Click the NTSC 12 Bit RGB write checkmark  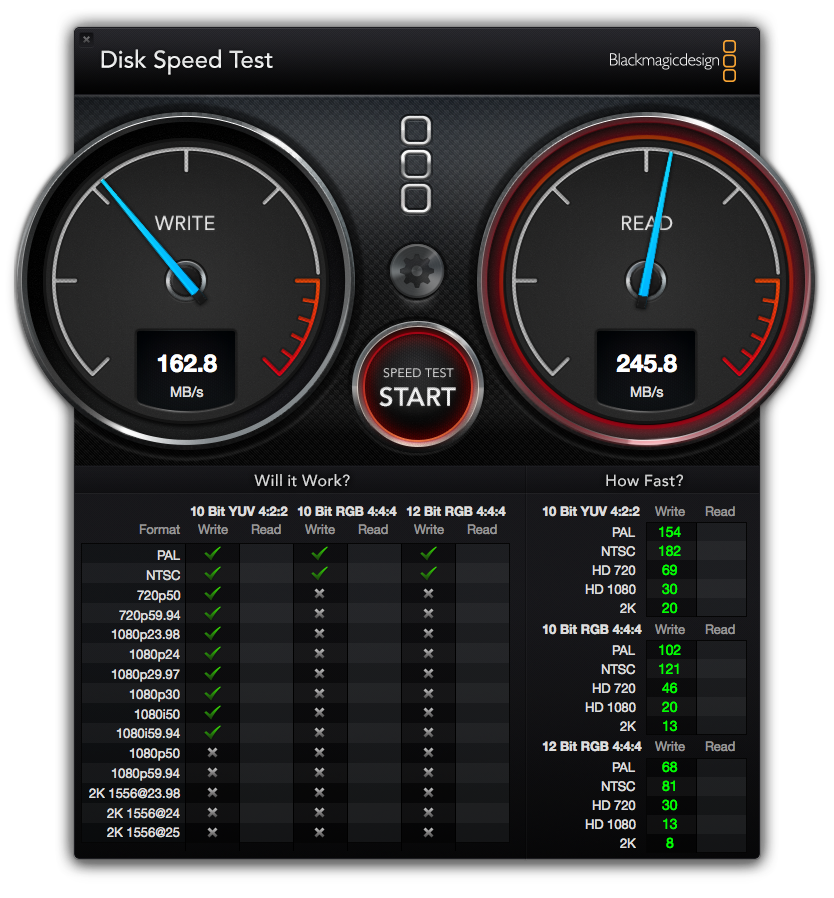click(428, 573)
